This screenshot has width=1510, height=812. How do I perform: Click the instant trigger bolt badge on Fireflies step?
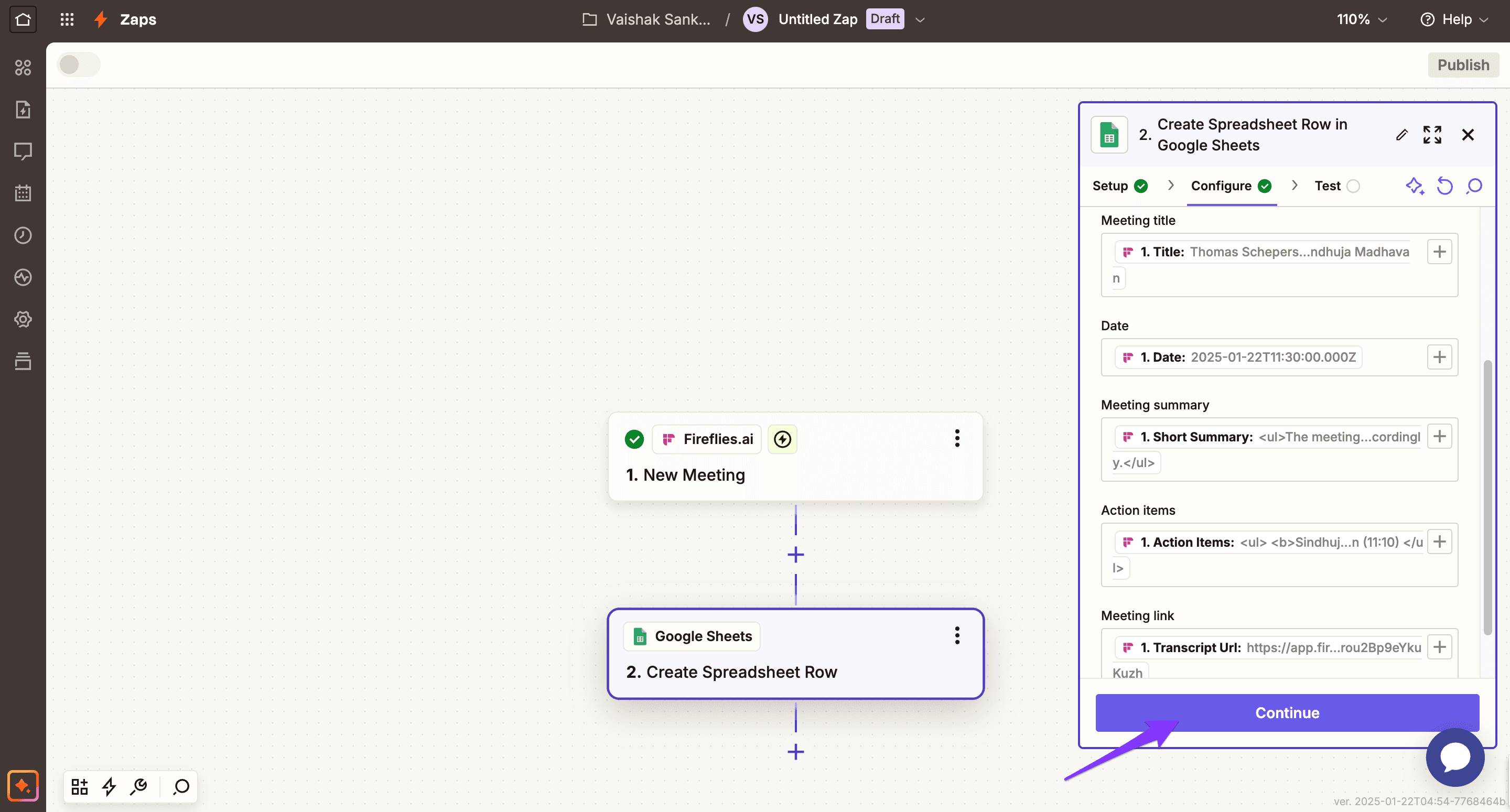click(x=782, y=439)
